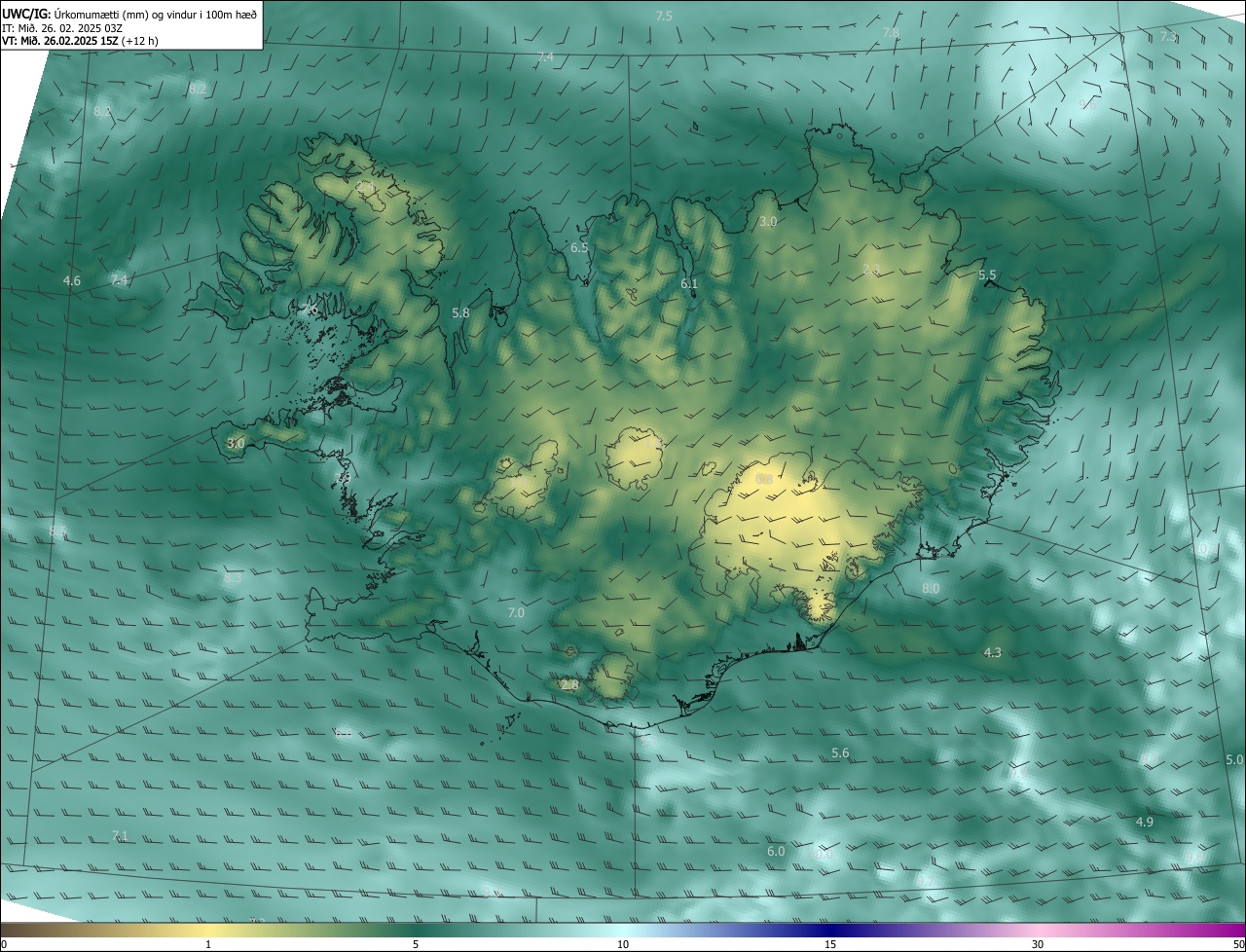This screenshot has height=952, width=1246.
Task: Click the colorbar tick label 5
Action: click(416, 944)
